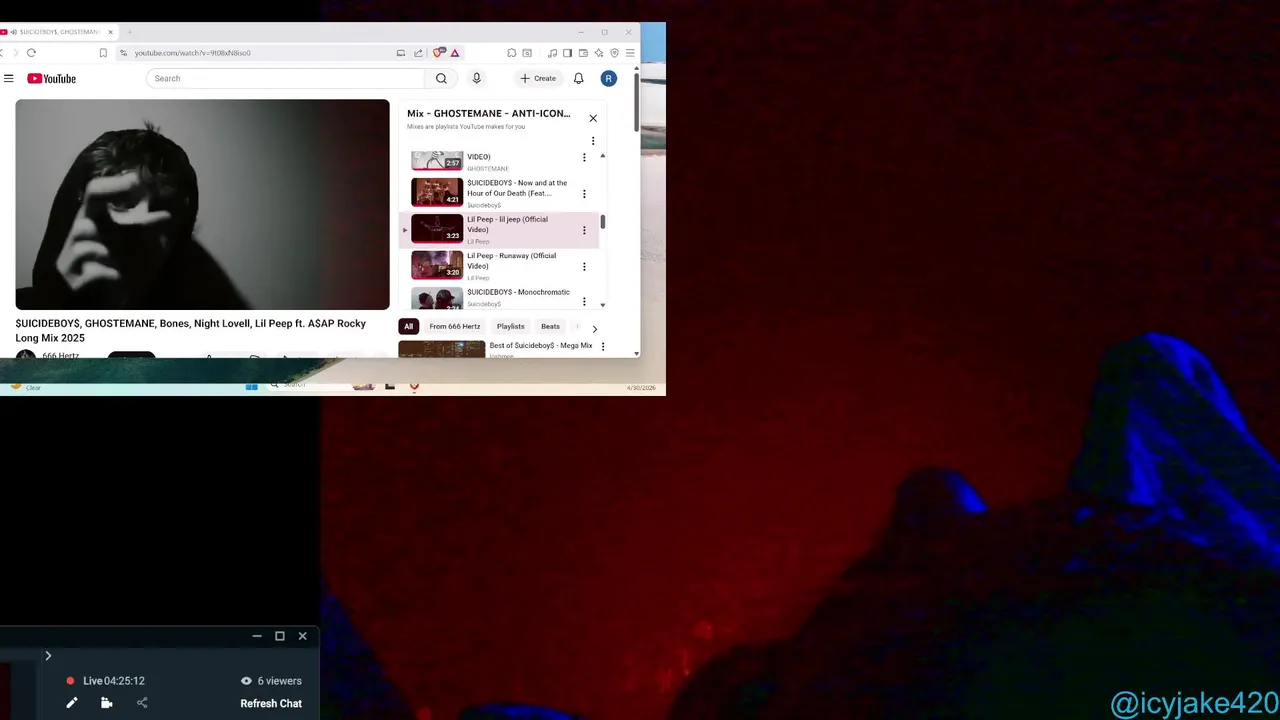Open Best of $uicideboy$ Mega Mix video
1280x720 pixels.
coord(541,346)
